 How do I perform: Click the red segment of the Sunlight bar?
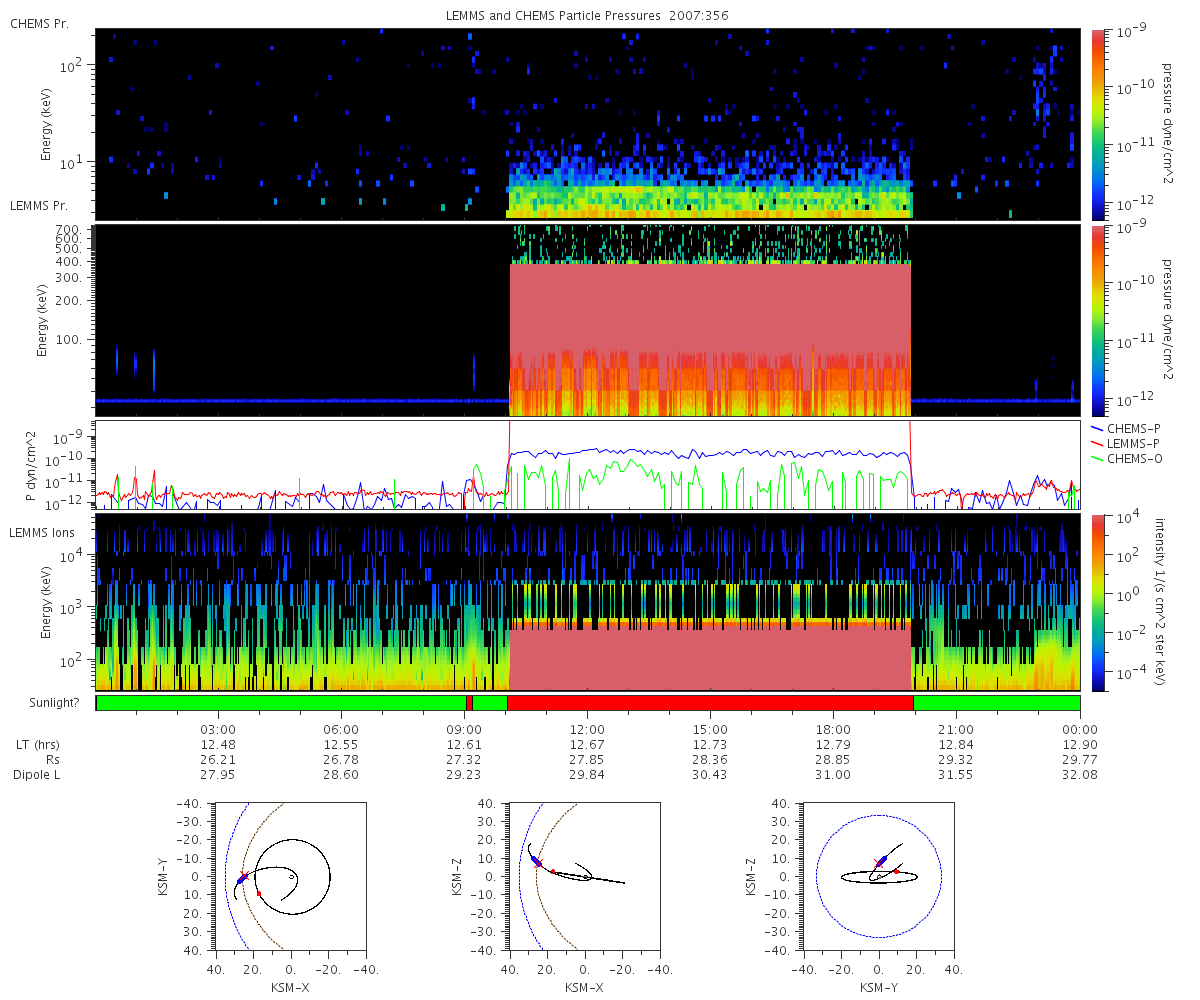click(710, 702)
